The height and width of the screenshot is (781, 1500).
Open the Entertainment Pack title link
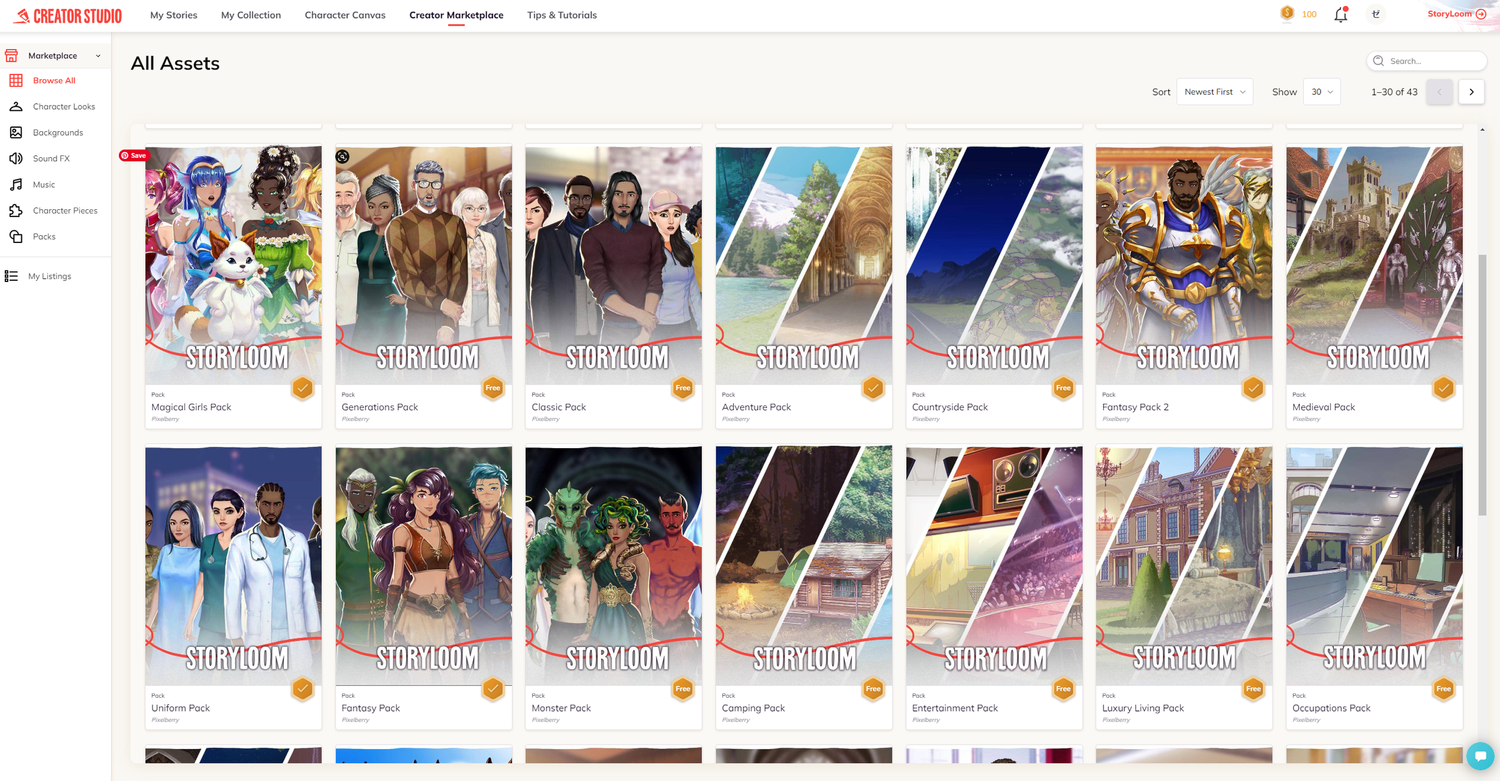coord(955,708)
